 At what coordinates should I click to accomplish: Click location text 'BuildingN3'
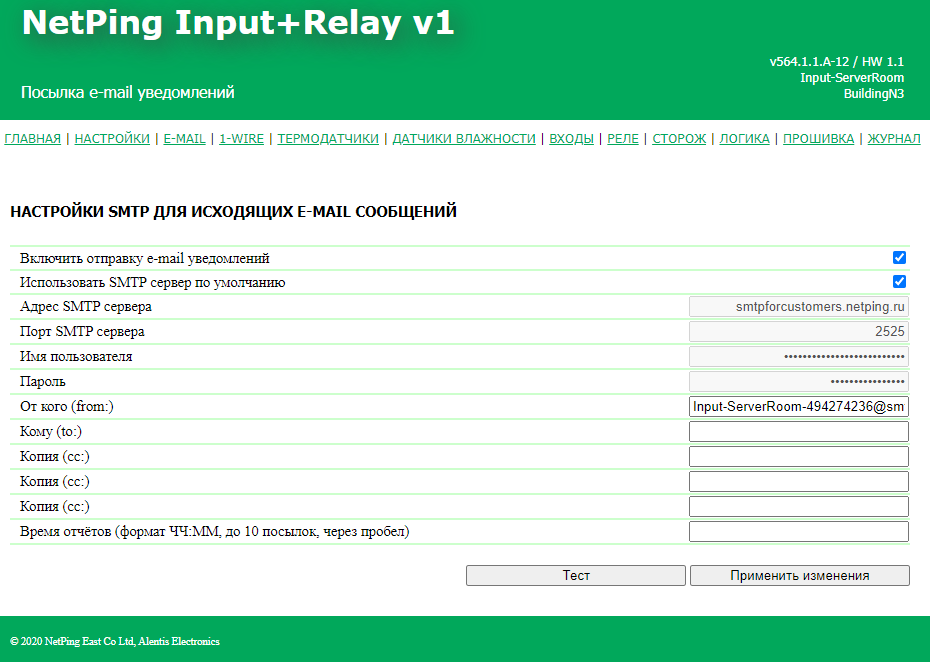[x=874, y=94]
